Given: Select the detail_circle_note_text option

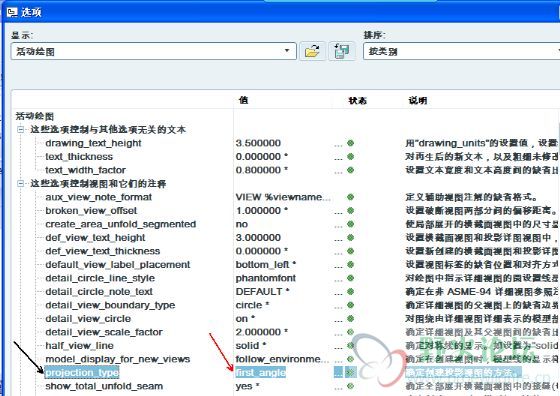Looking at the screenshot, I should pyautogui.click(x=99, y=292).
